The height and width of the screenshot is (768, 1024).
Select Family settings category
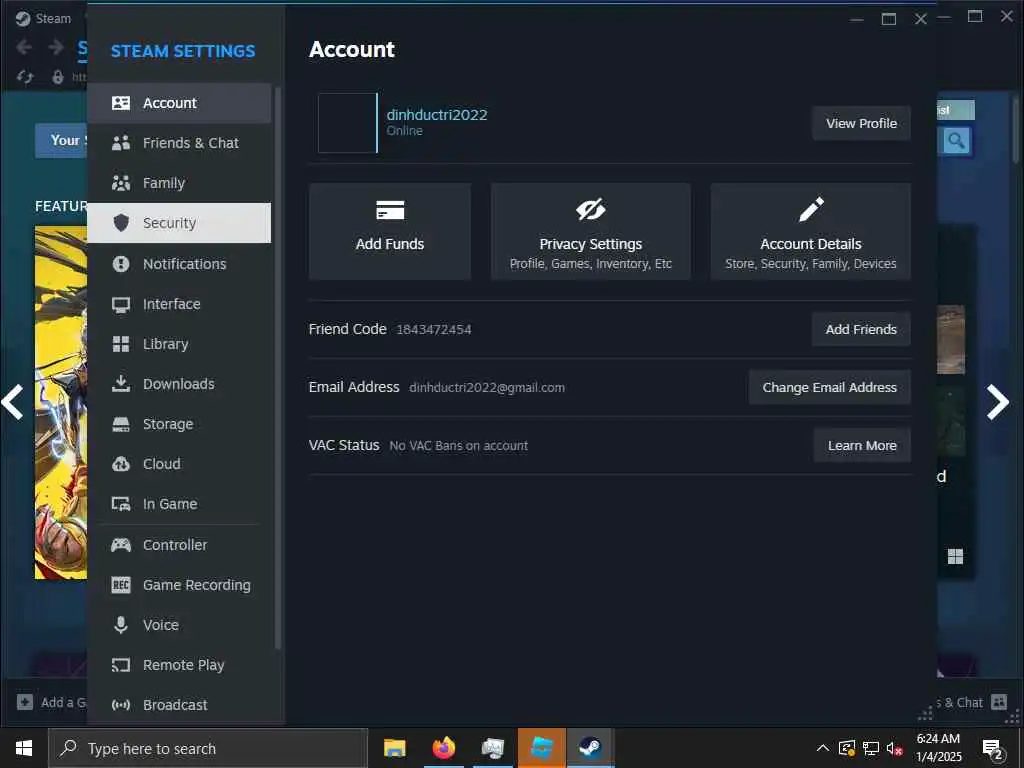point(179,183)
